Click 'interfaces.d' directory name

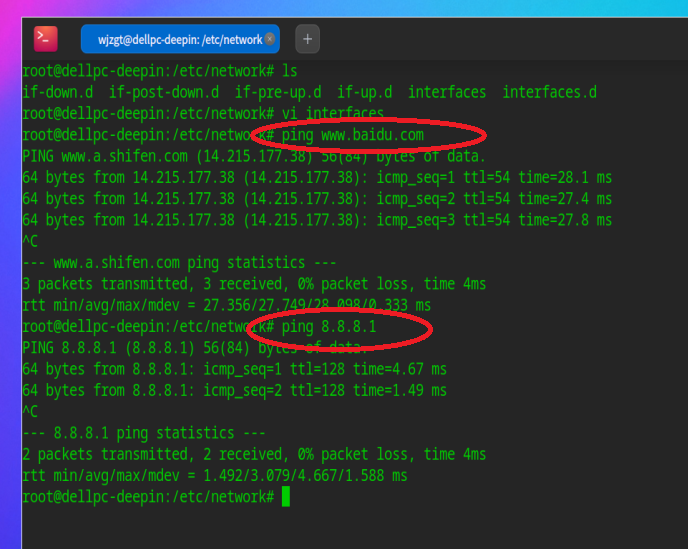coord(549,93)
